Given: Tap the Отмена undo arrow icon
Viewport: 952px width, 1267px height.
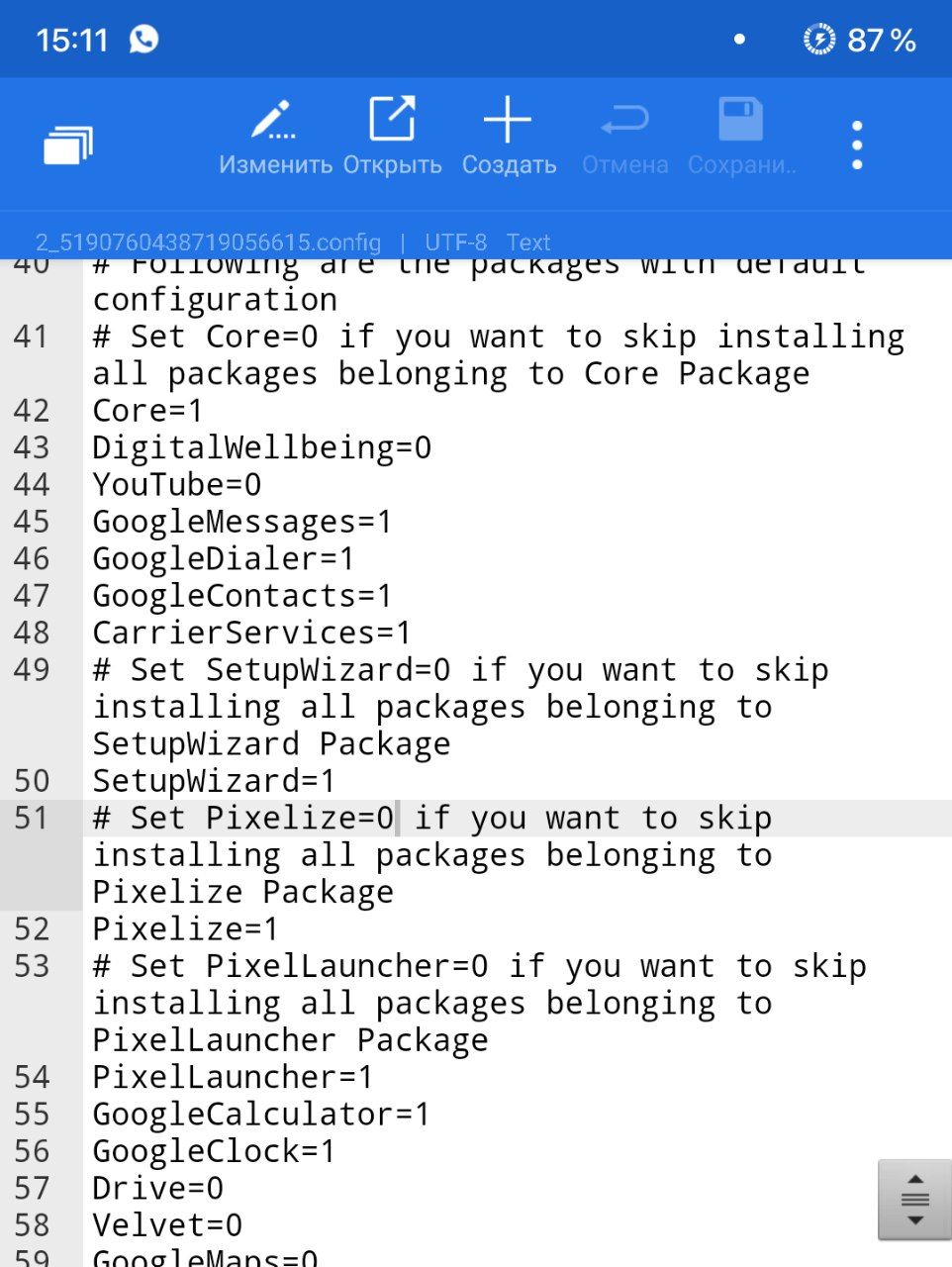Looking at the screenshot, I should tap(624, 121).
